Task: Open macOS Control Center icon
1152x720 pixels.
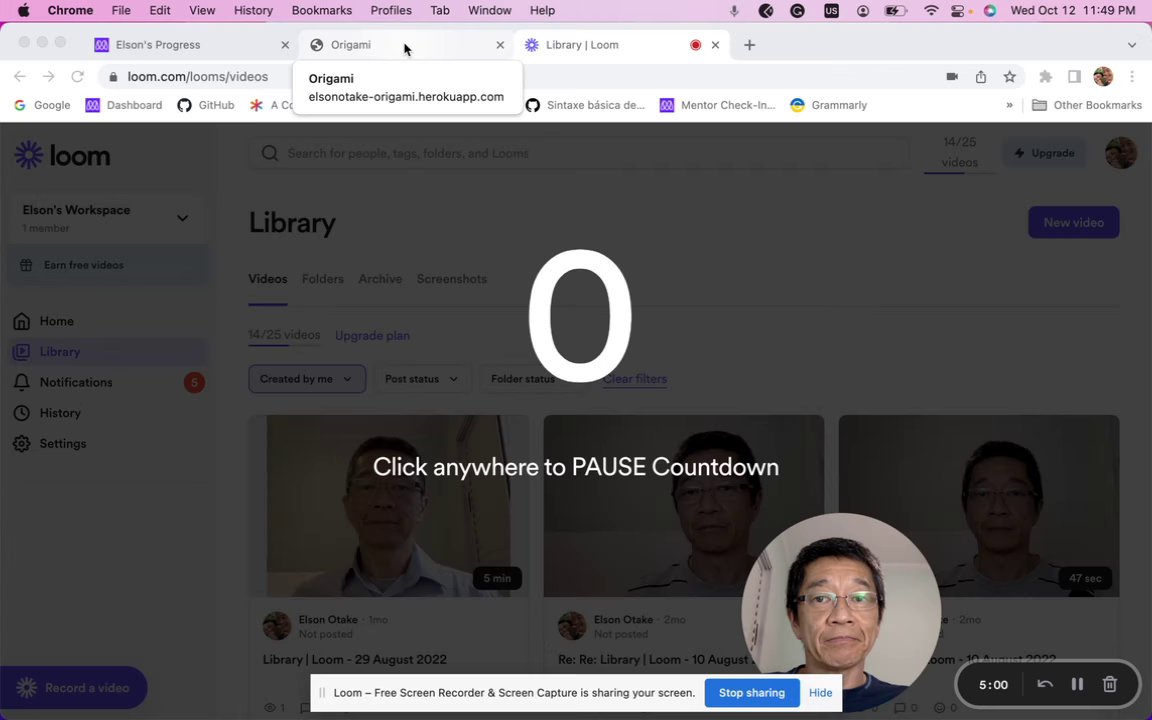Action: pyautogui.click(x=958, y=10)
